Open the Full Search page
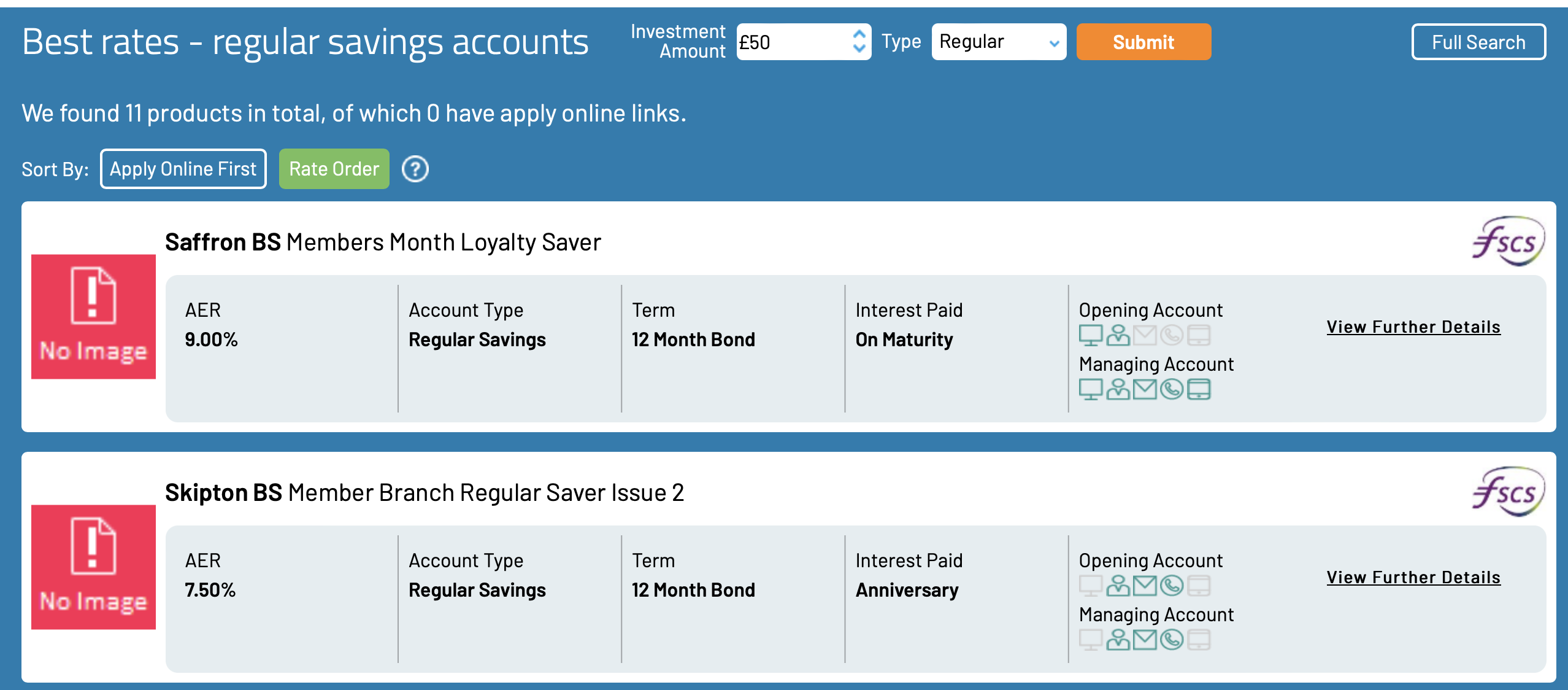 tap(1478, 42)
